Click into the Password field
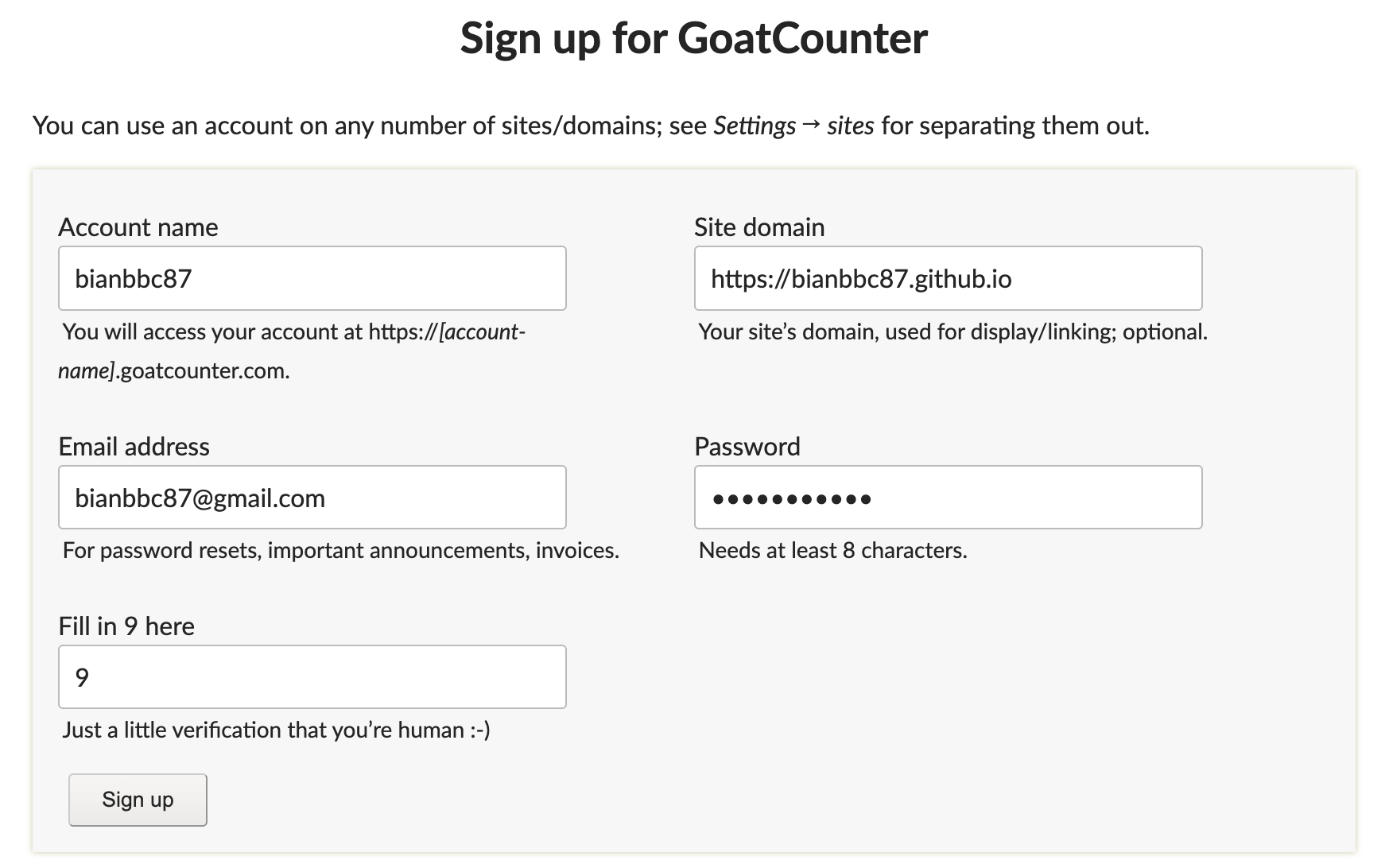 tap(948, 498)
